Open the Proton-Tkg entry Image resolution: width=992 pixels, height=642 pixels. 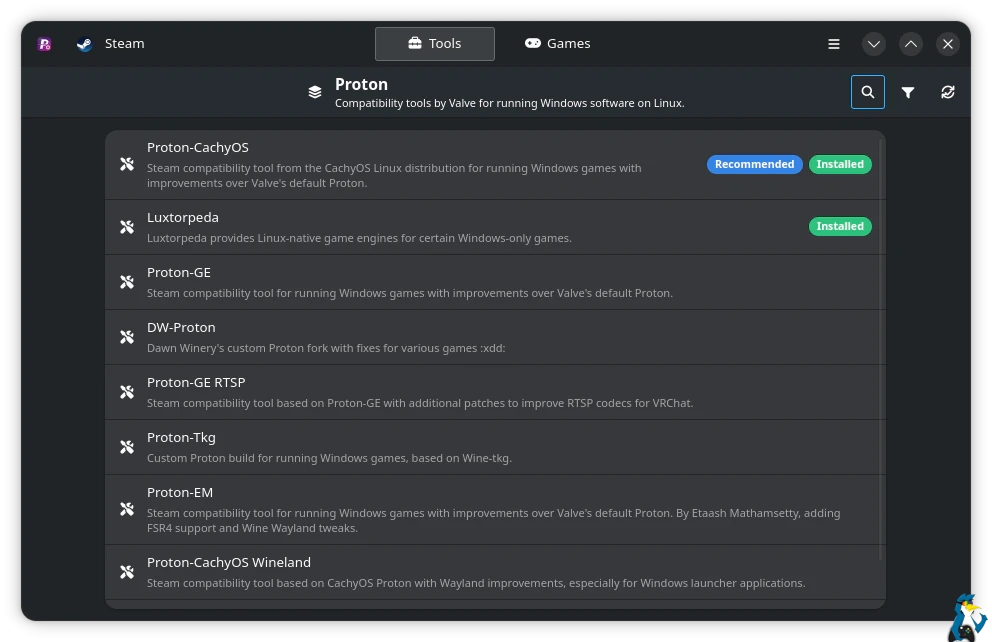click(x=495, y=447)
